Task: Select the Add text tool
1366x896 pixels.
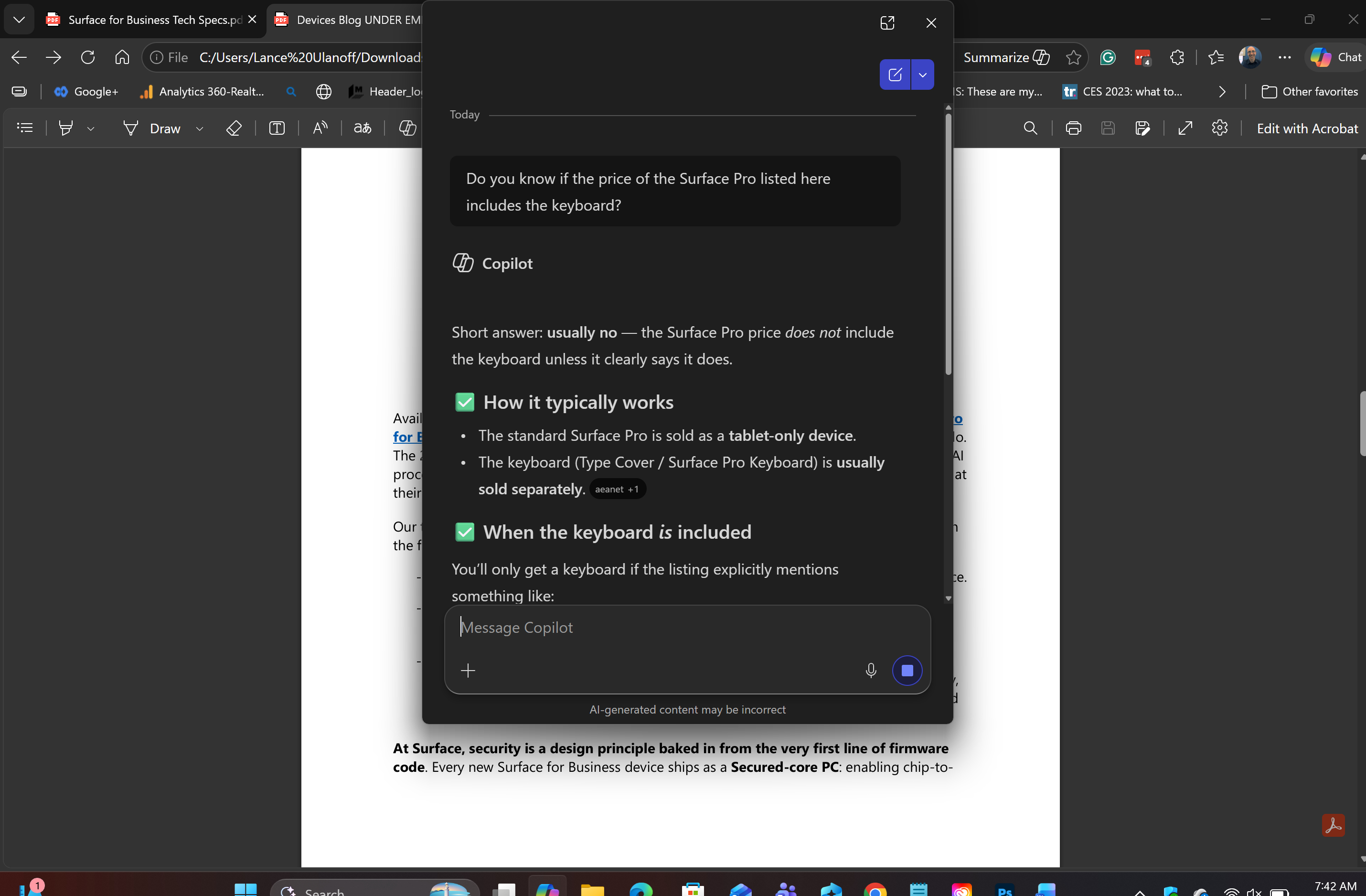Action: tap(277, 128)
